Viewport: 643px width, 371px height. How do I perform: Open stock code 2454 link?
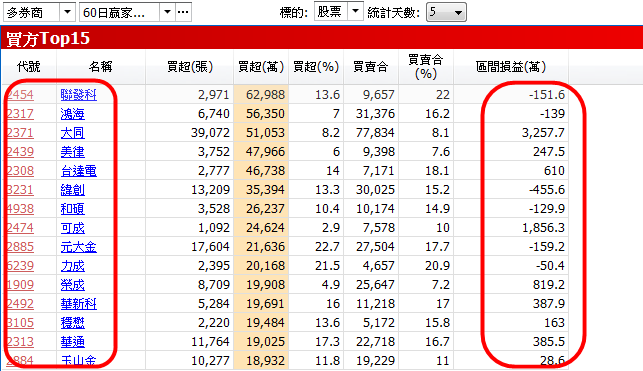[x=20, y=95]
